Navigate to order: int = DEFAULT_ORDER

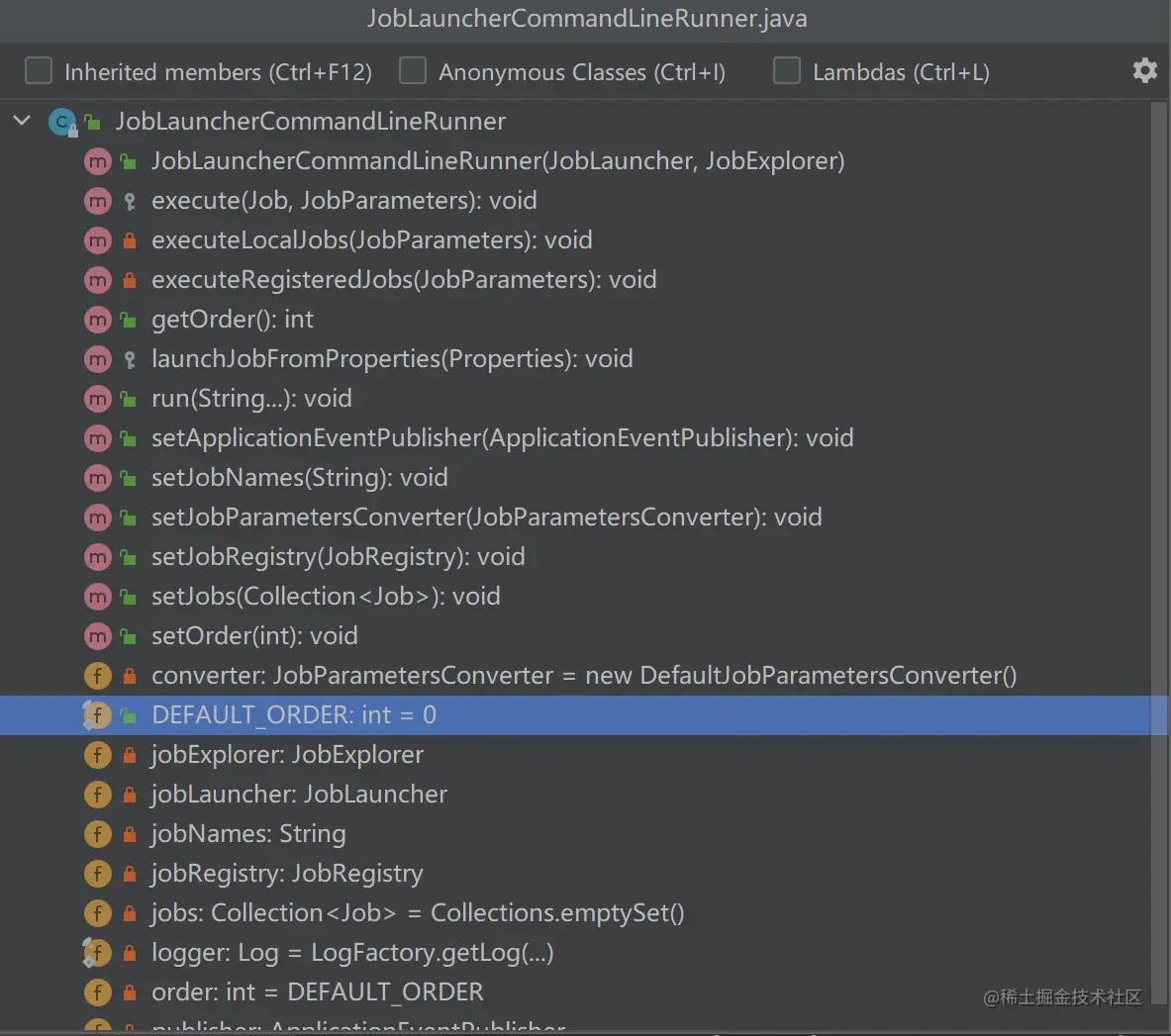318,991
